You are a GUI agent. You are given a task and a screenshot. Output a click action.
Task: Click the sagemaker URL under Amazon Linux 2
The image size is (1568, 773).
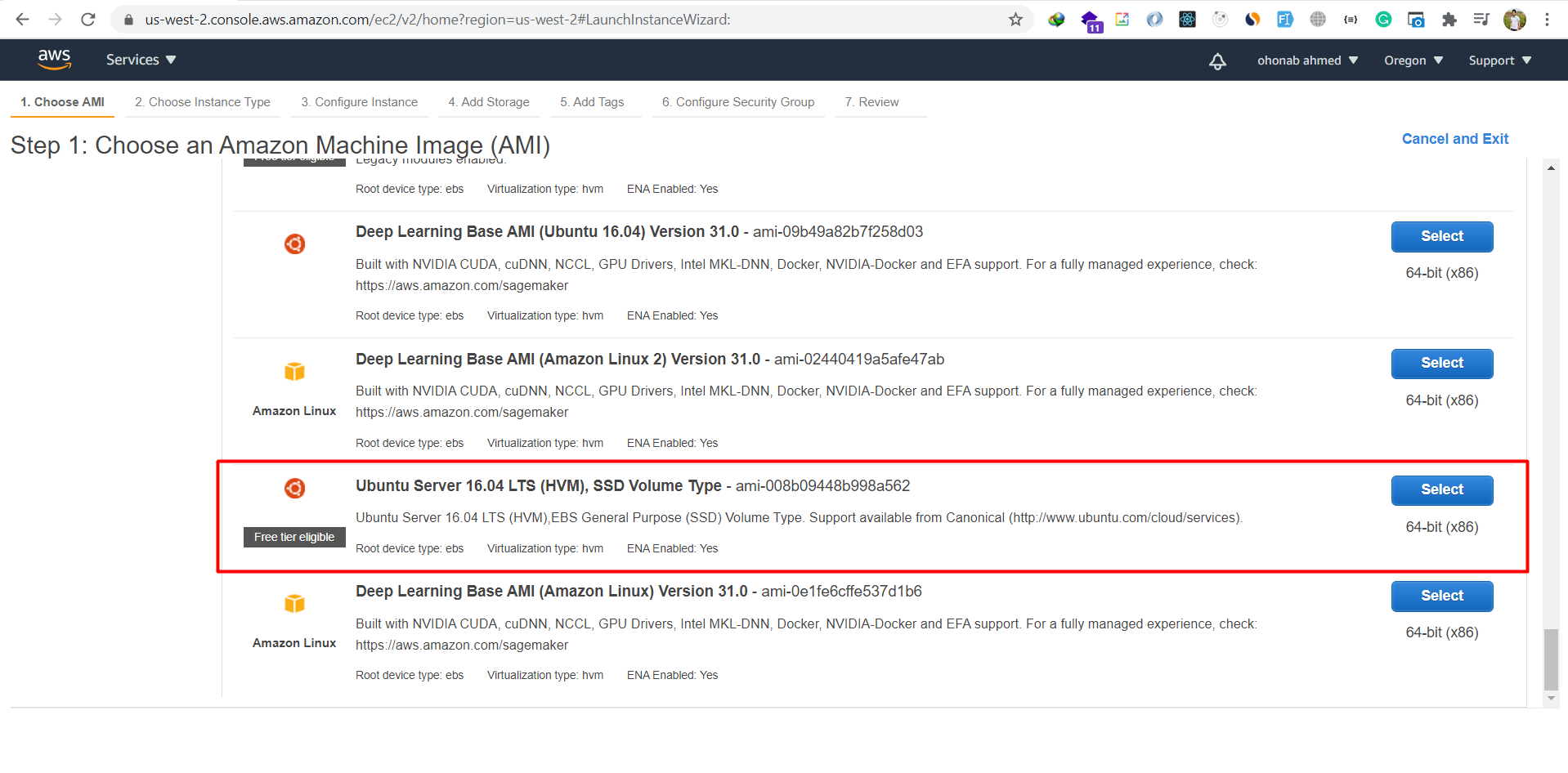click(462, 413)
